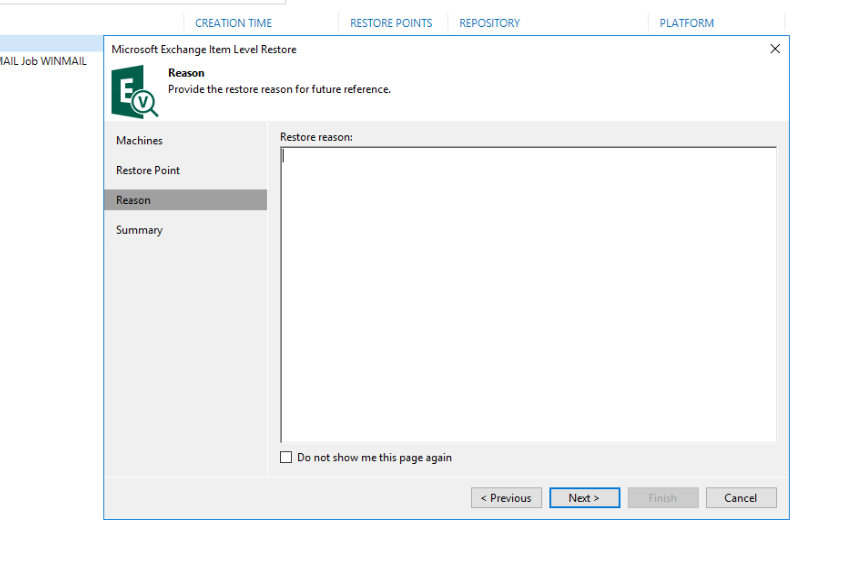Screen dimensions: 857x561
Task: Close the Exchange Item Level Restore dialog
Action: tap(775, 49)
